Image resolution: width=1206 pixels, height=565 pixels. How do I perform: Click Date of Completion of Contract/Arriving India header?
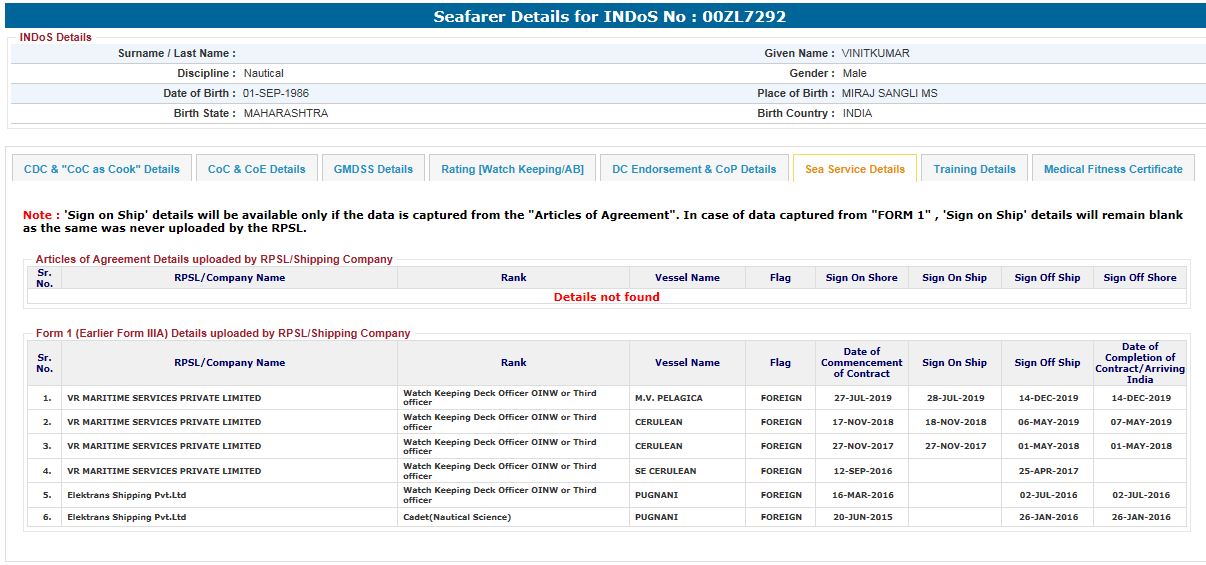[x=1139, y=363]
